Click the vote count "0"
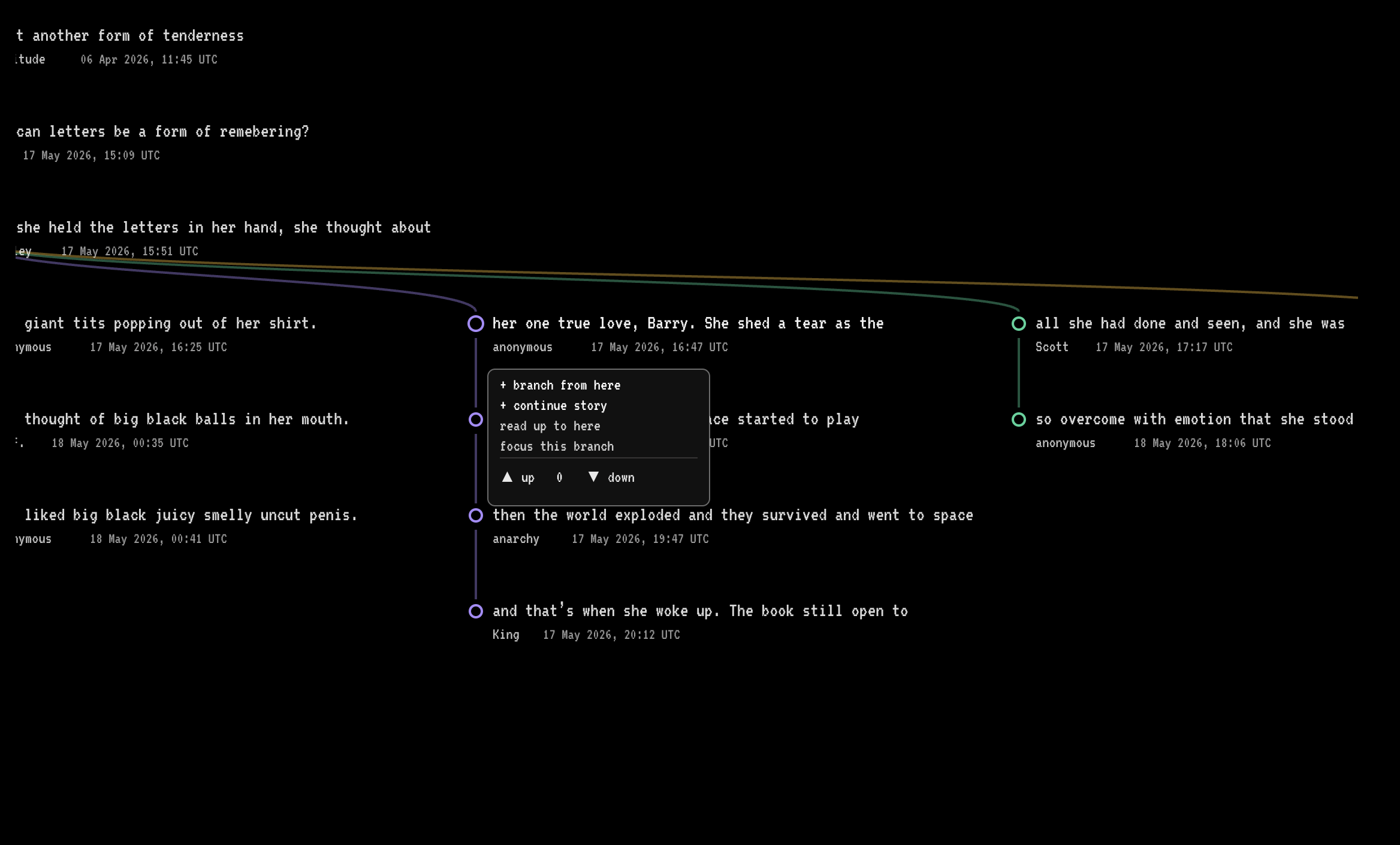1400x845 pixels. coord(559,478)
